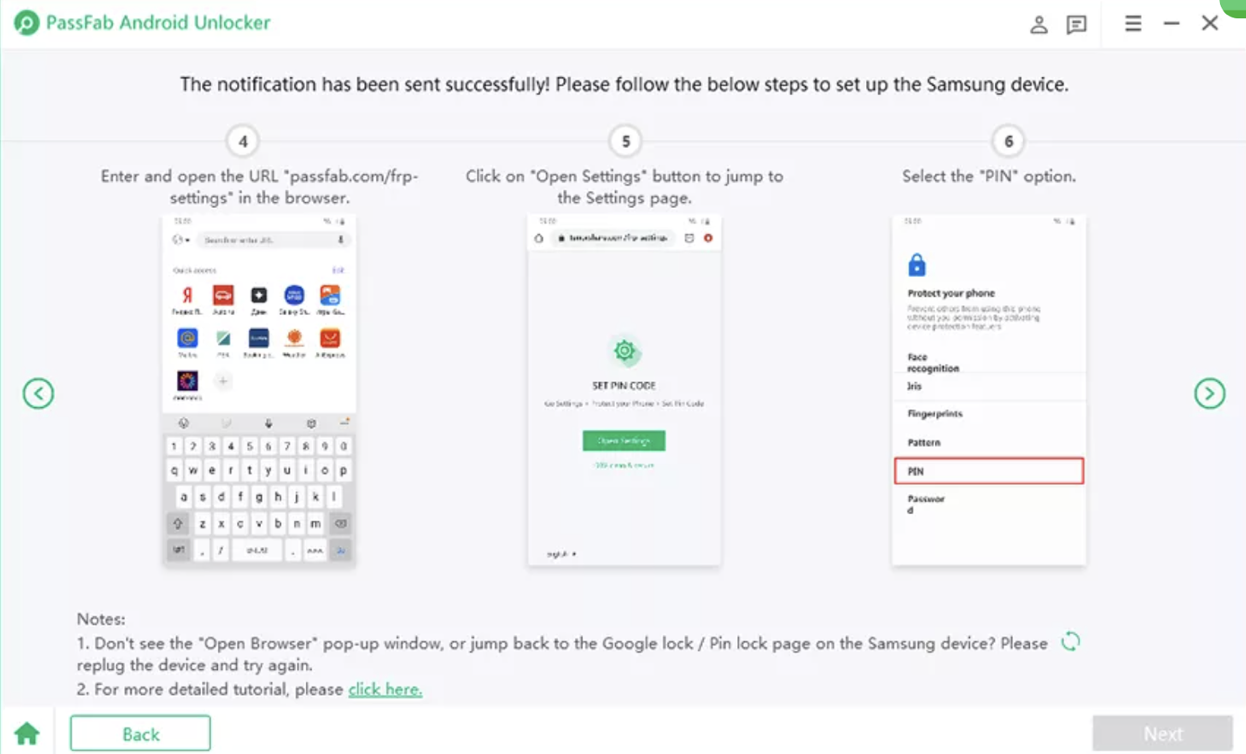Viewport: 1246px width, 754px height.
Task: Click the step 6 PIN option screenshot
Action: pyautogui.click(x=989, y=390)
